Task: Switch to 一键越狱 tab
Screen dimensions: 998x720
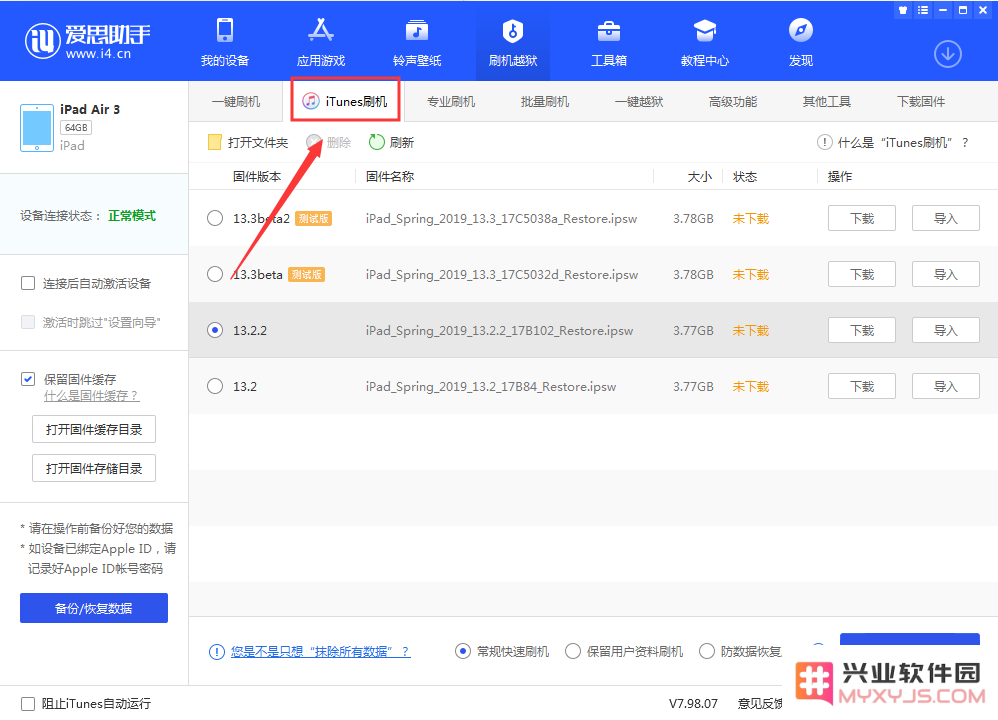Action: [639, 102]
